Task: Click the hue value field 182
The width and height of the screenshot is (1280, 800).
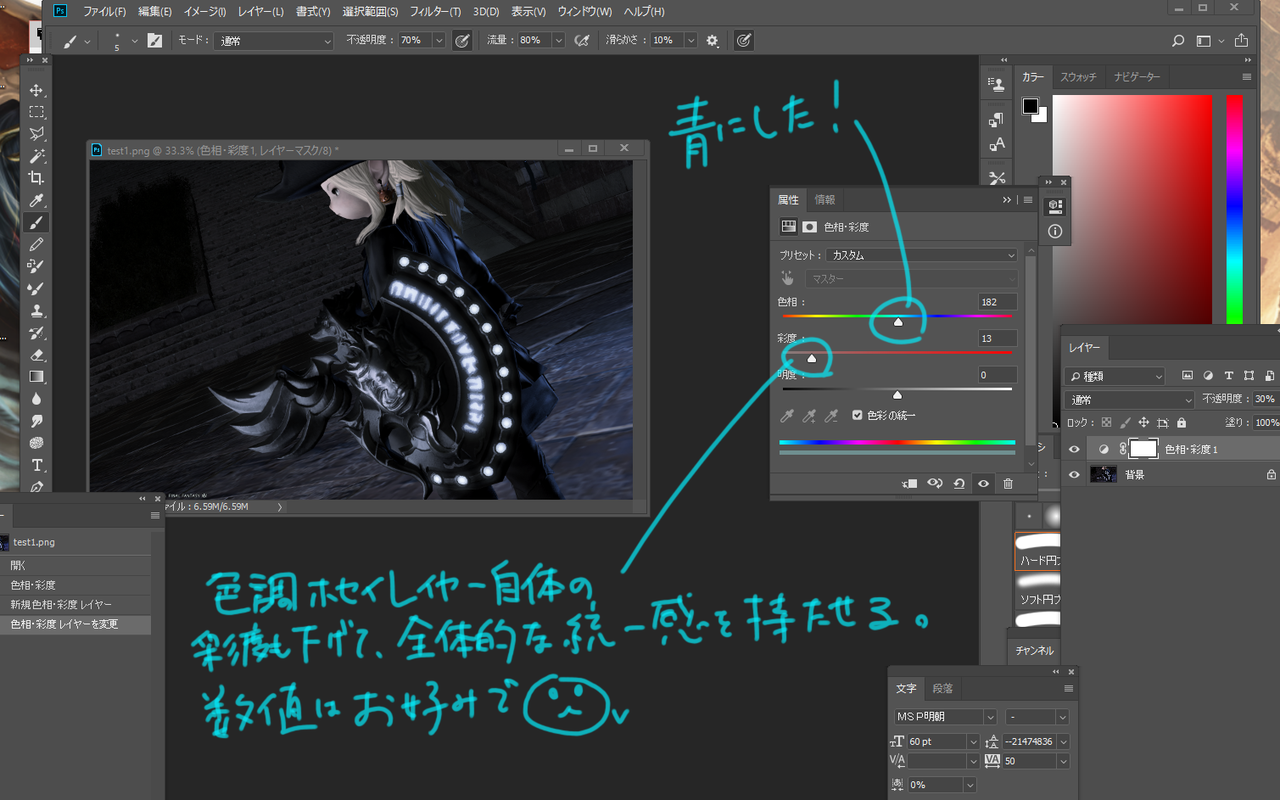Action: click(998, 301)
